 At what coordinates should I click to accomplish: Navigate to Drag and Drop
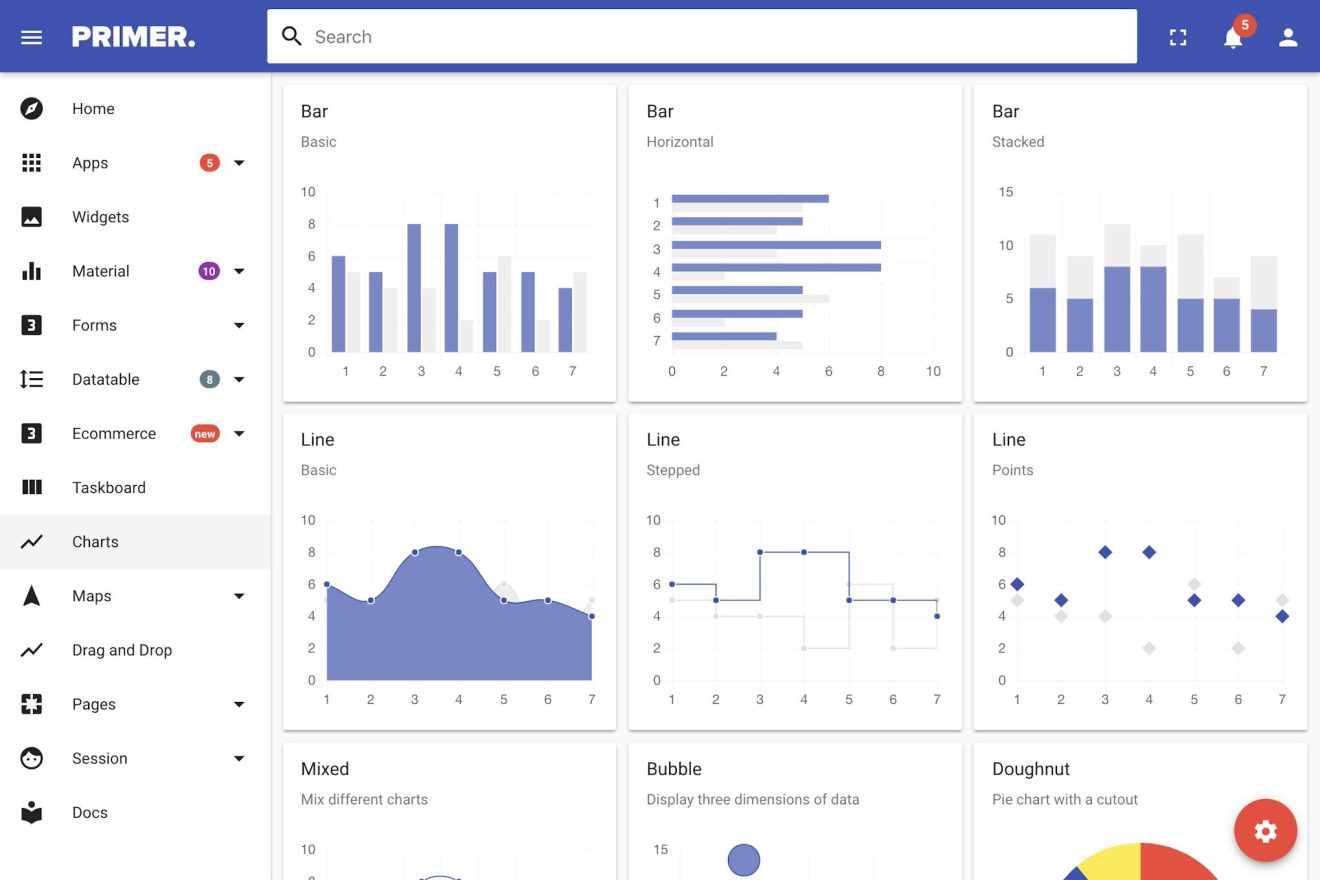tap(121, 649)
